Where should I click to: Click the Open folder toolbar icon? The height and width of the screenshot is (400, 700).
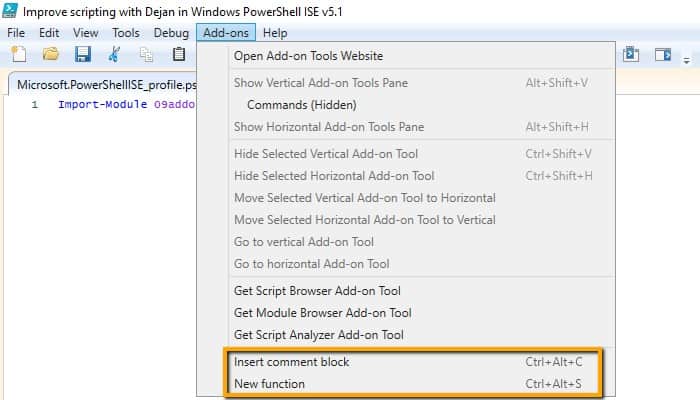[51, 54]
